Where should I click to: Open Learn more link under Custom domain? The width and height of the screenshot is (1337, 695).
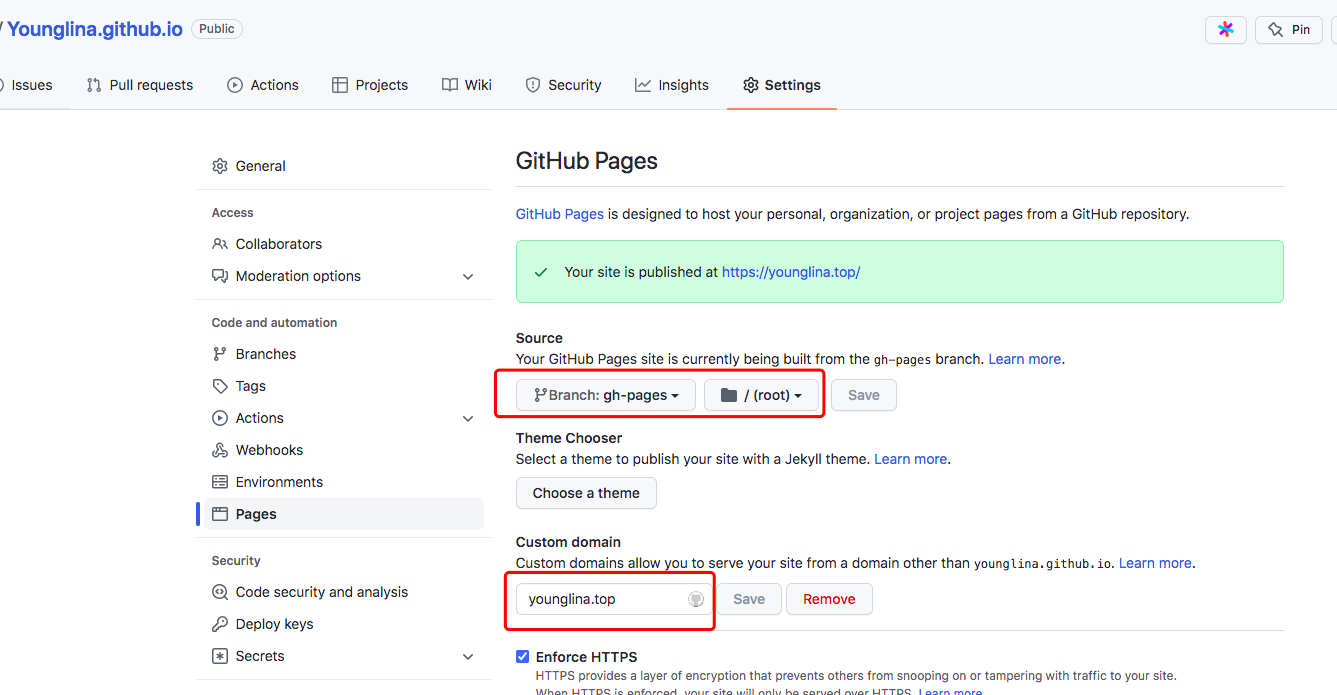1155,563
